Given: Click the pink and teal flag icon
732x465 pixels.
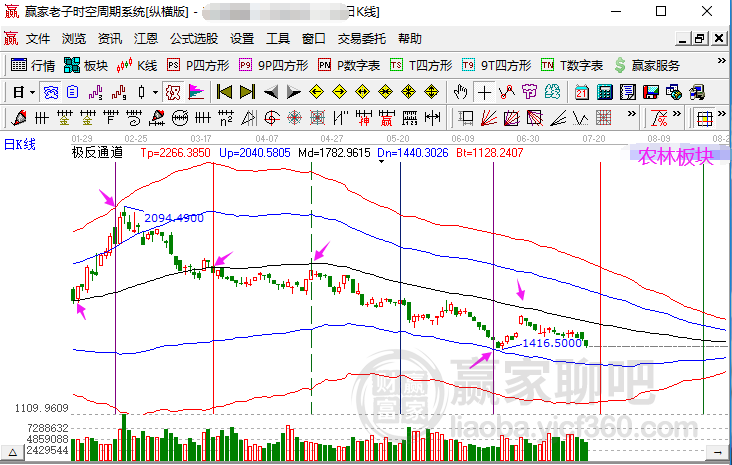Looking at the screenshot, I should 196,92.
